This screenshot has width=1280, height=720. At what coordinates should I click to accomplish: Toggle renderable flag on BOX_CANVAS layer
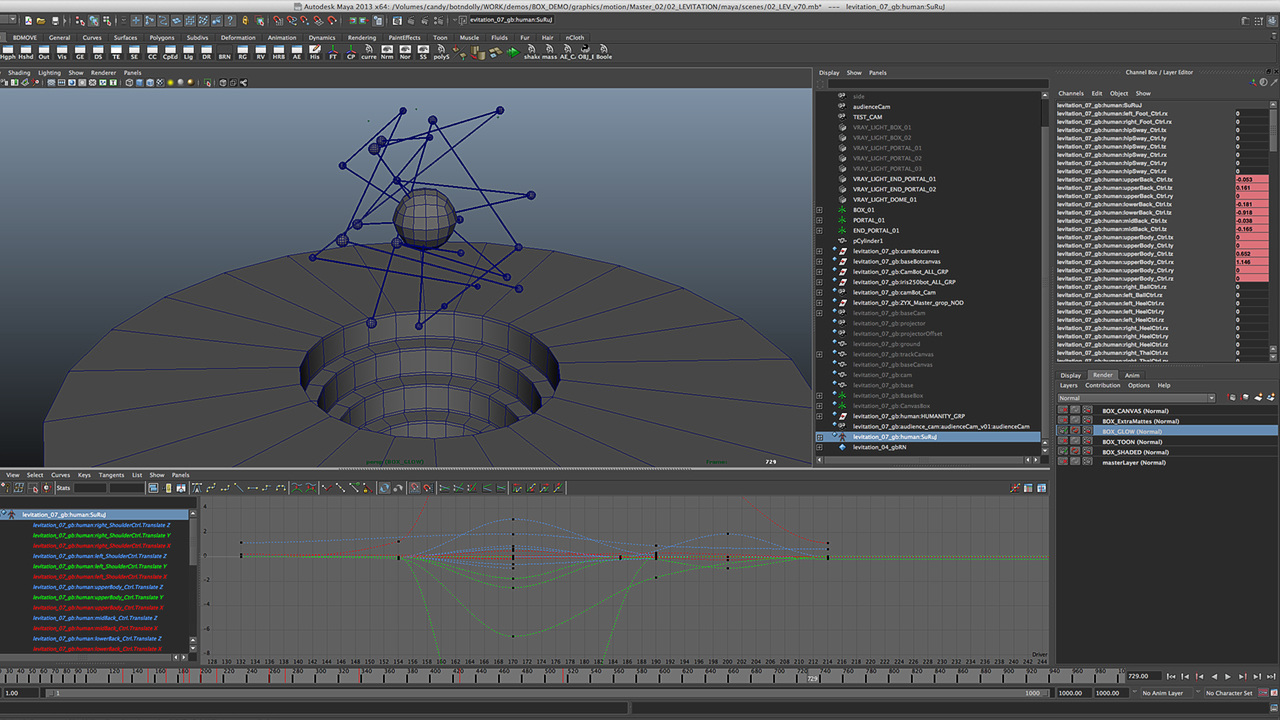tap(1063, 411)
